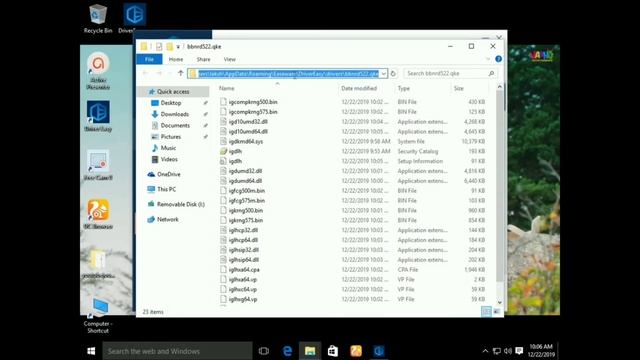The width and height of the screenshot is (640, 360).
Task: Open the View ribbon tab
Action: click(x=229, y=59)
